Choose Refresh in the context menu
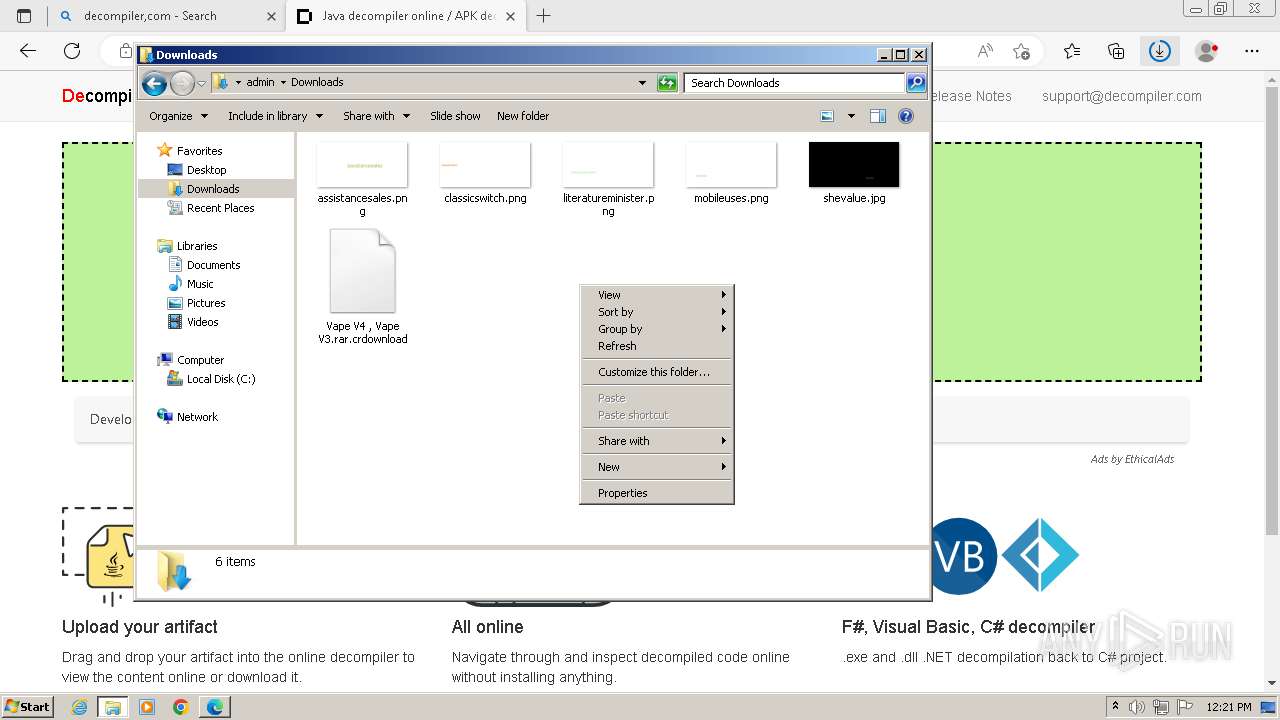 (x=657, y=346)
